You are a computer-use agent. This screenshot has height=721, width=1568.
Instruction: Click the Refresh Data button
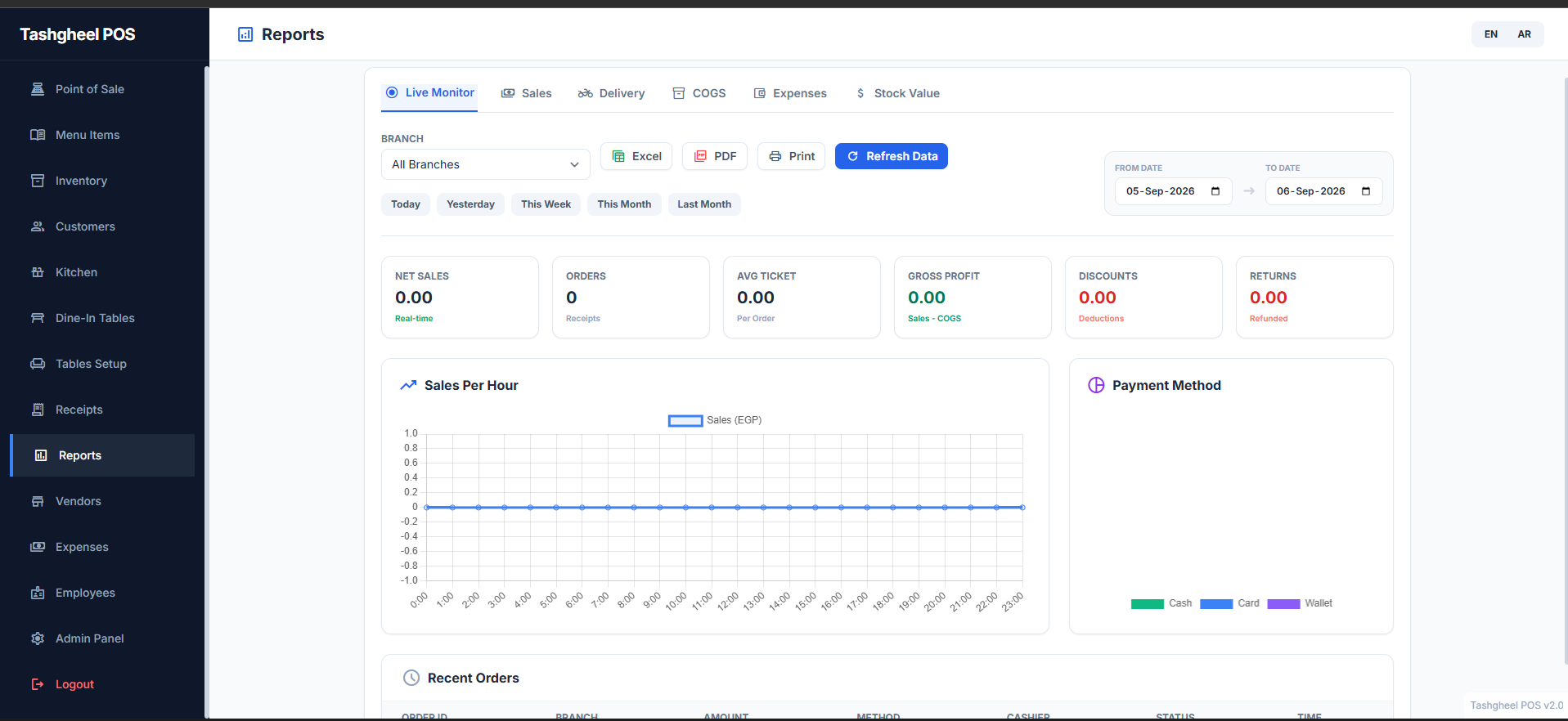[892, 156]
